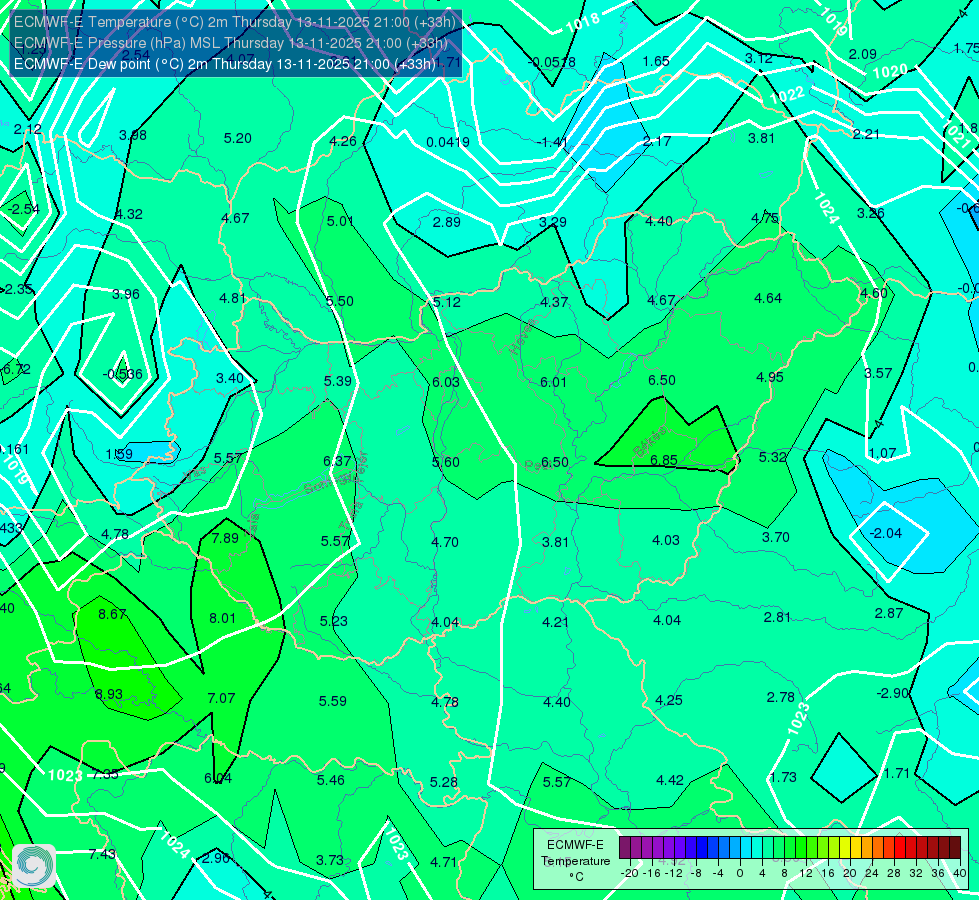Click the Békés county label
The width and height of the screenshot is (979, 900).
[649, 442]
